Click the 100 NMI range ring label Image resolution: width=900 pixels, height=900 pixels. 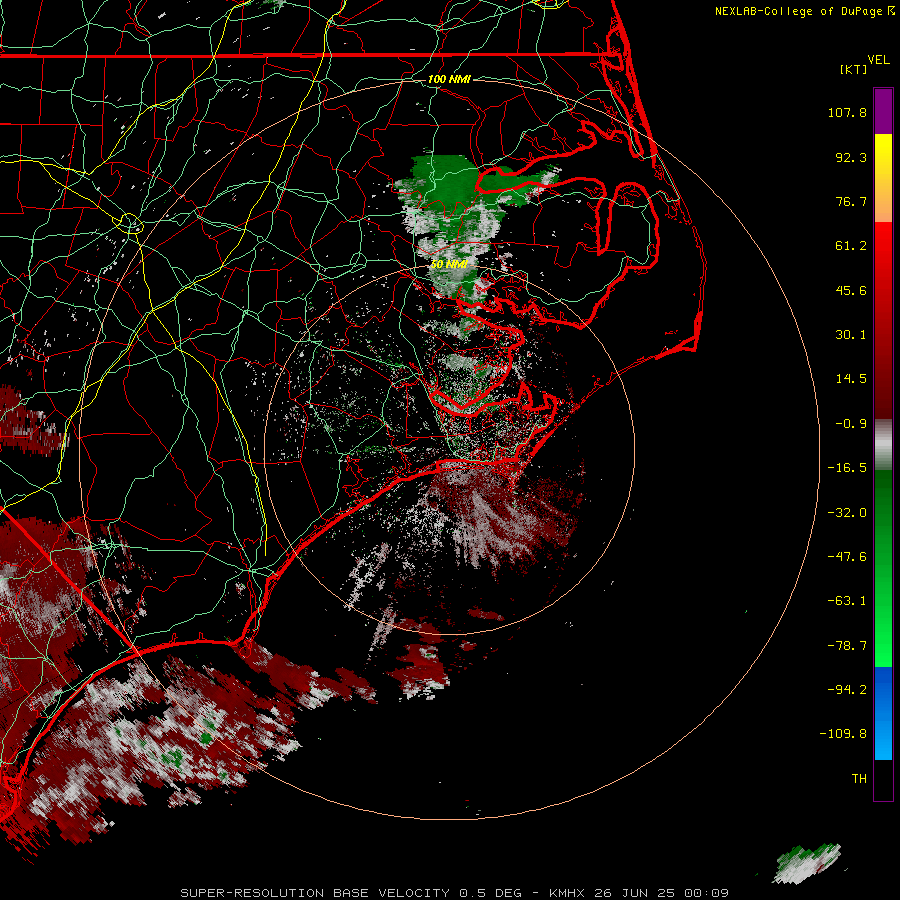pyautogui.click(x=449, y=79)
